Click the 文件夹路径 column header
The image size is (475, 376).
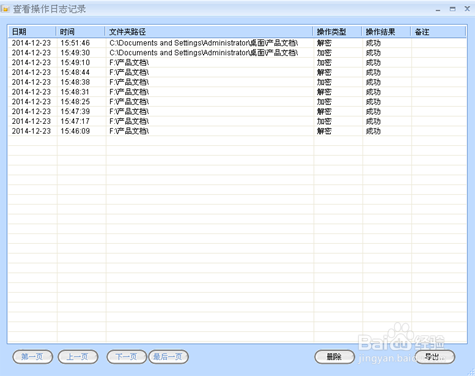click(x=209, y=32)
